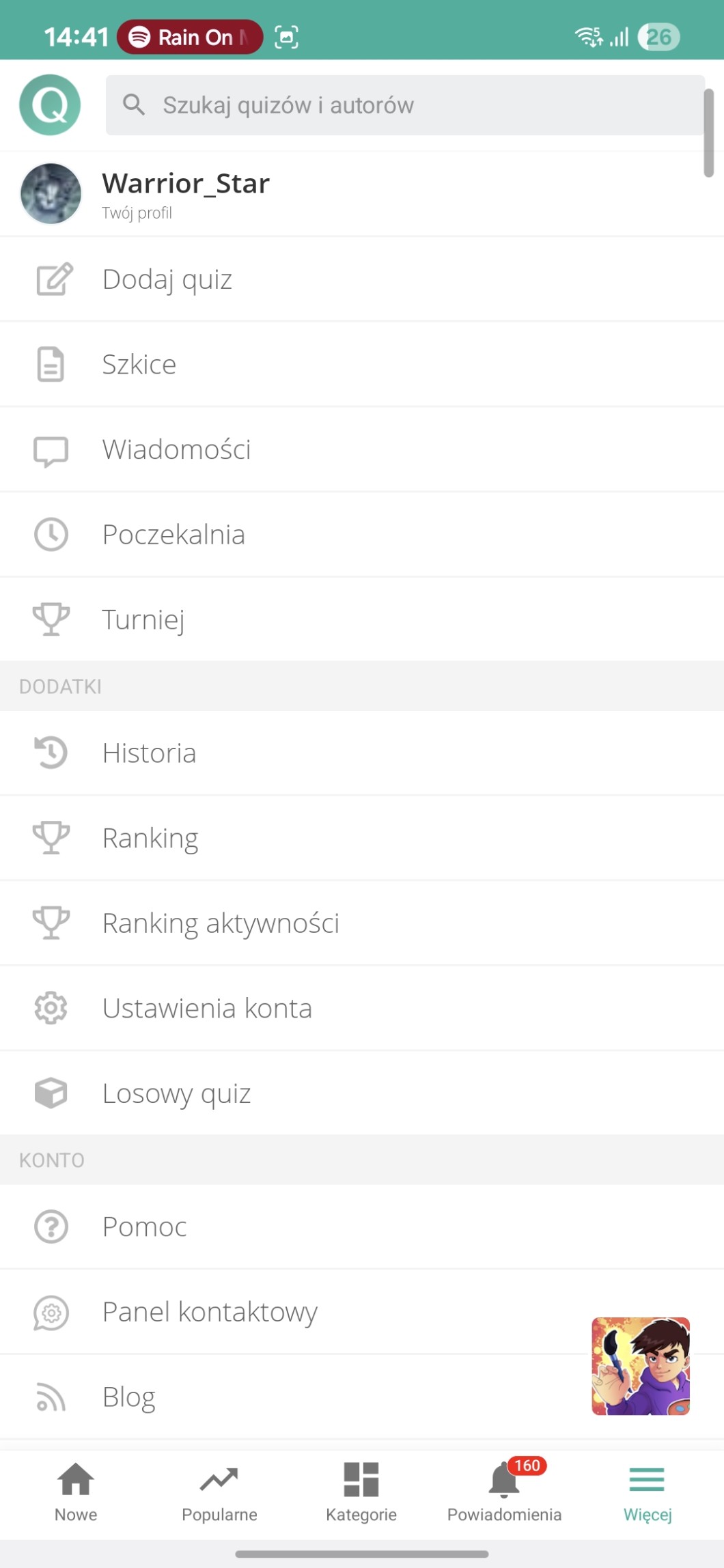Open the Dodaj quiz pencil icon
The image size is (724, 1568).
tap(53, 279)
